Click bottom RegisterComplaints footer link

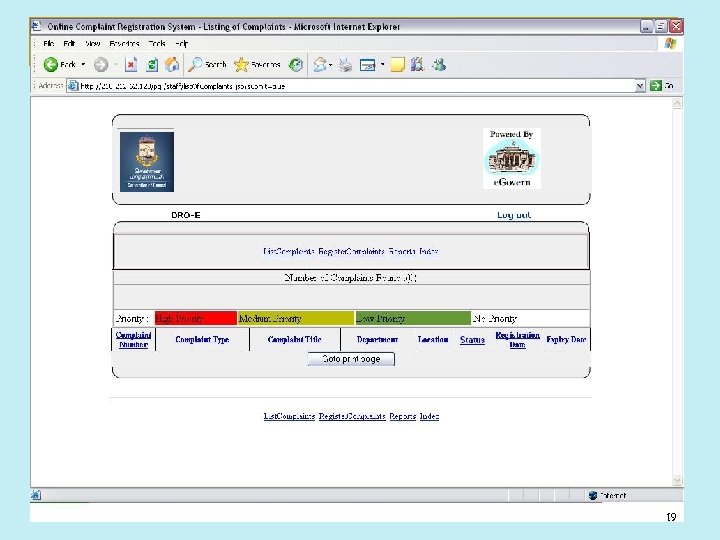[x=352, y=416]
